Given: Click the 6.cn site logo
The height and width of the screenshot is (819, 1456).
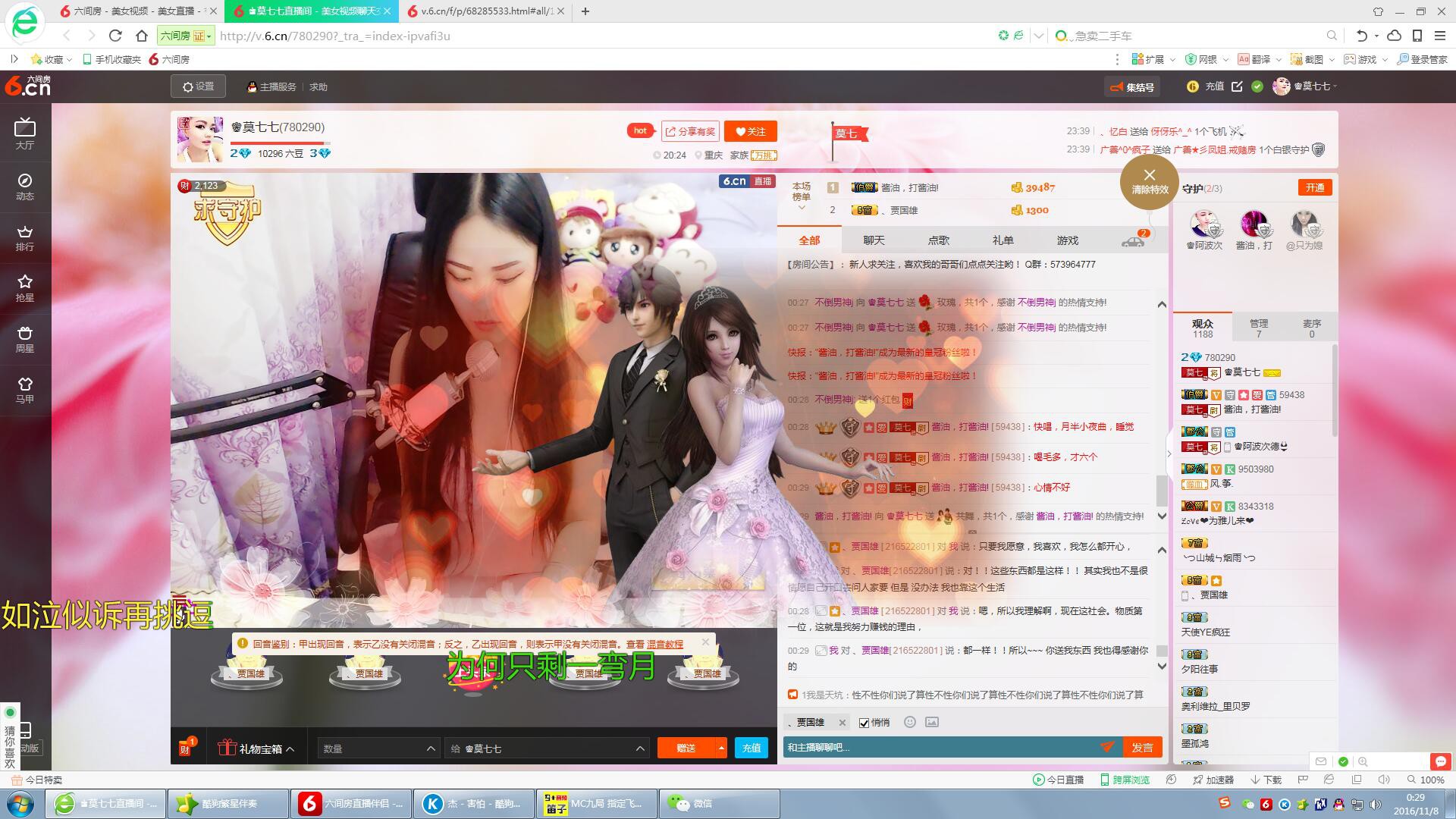Looking at the screenshot, I should click(x=27, y=86).
